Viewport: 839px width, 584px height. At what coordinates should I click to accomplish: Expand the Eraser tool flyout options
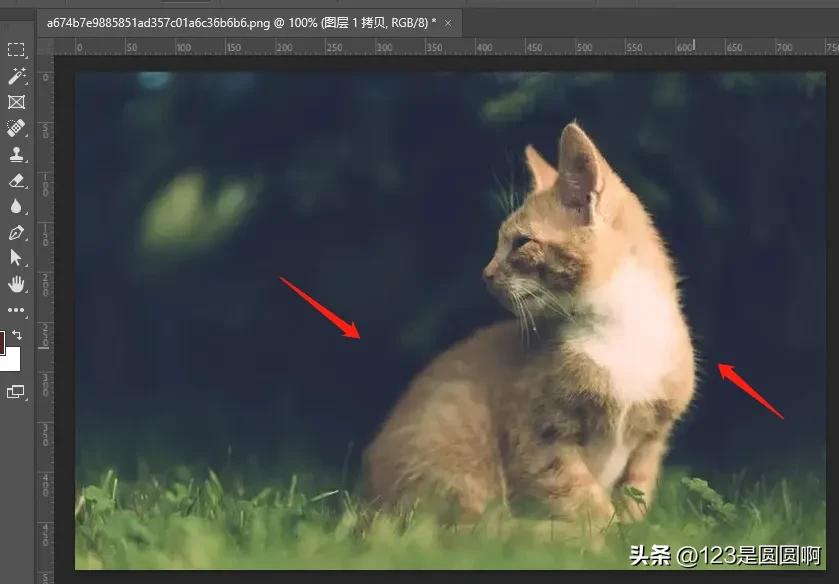25,187
